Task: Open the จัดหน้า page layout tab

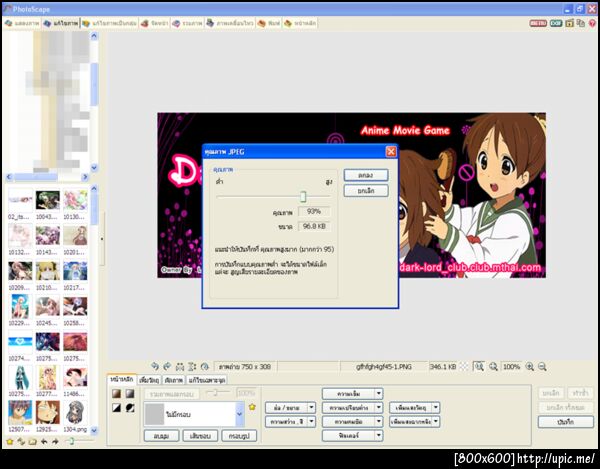Action: click(x=154, y=23)
